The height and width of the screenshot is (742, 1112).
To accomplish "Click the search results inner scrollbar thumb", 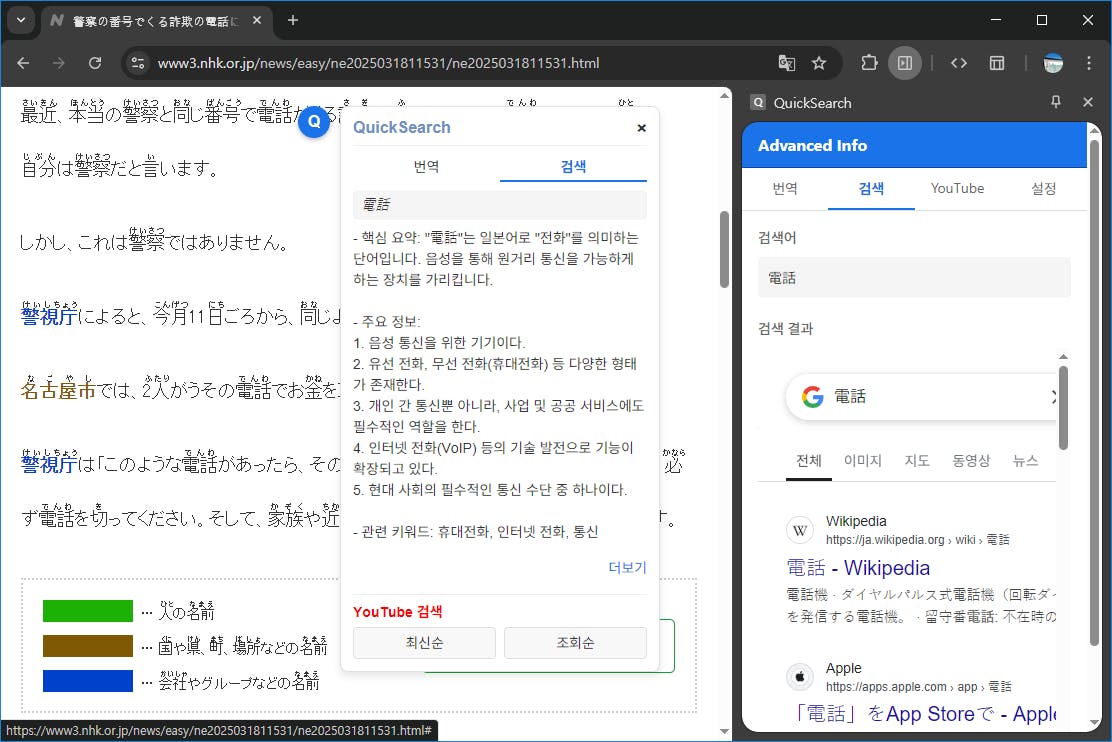I will (x=1063, y=407).
